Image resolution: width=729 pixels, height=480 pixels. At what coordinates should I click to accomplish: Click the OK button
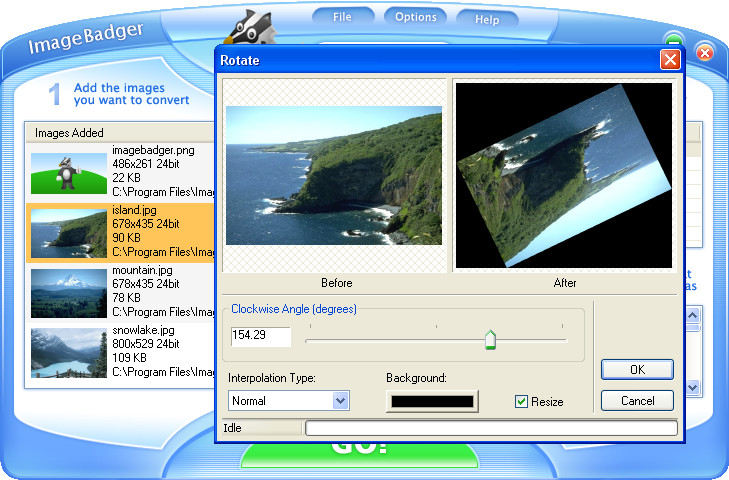pos(637,370)
